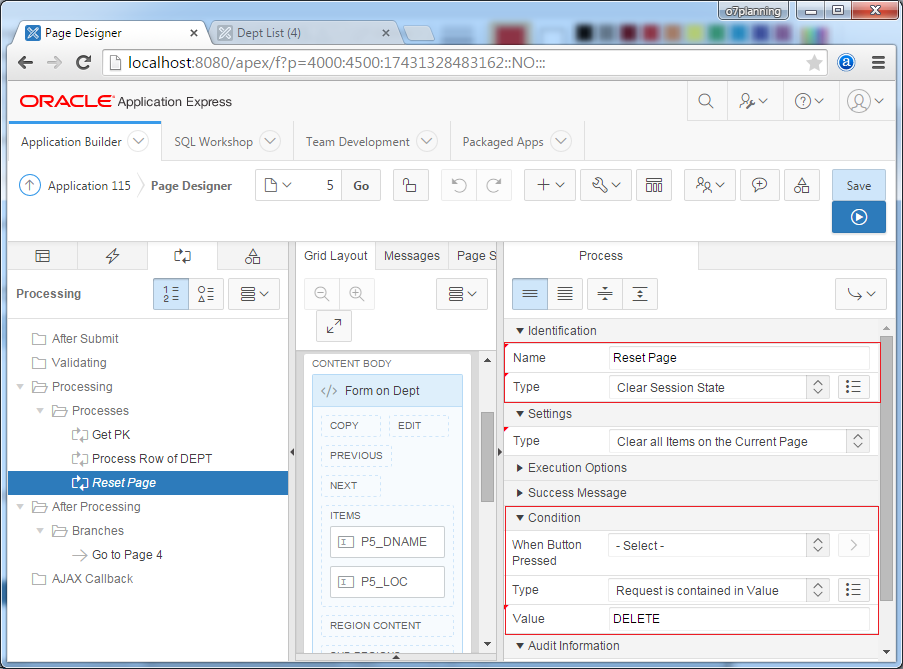Select Process Row of DEPT

(x=152, y=459)
